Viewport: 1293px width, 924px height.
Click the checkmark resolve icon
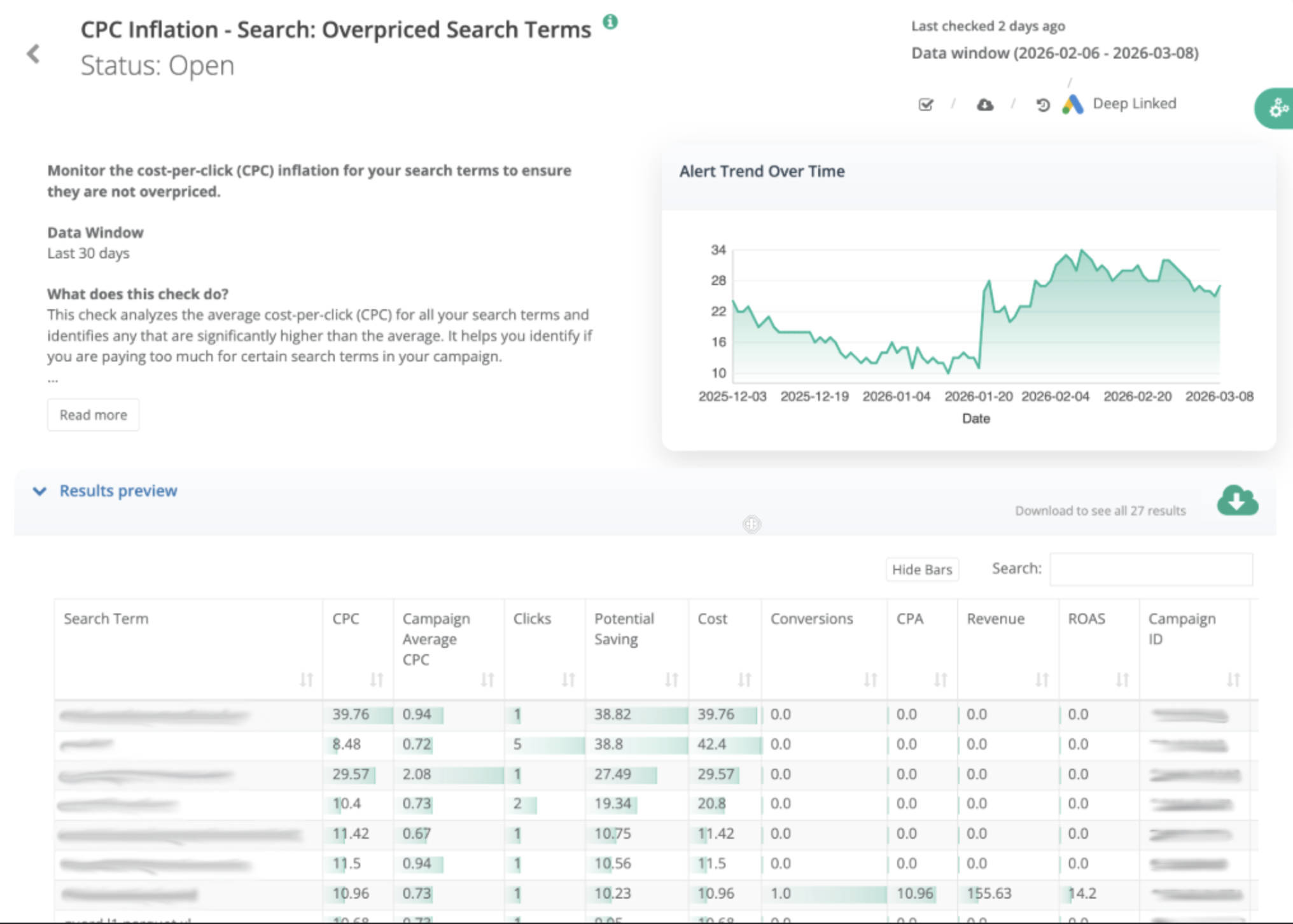[926, 104]
